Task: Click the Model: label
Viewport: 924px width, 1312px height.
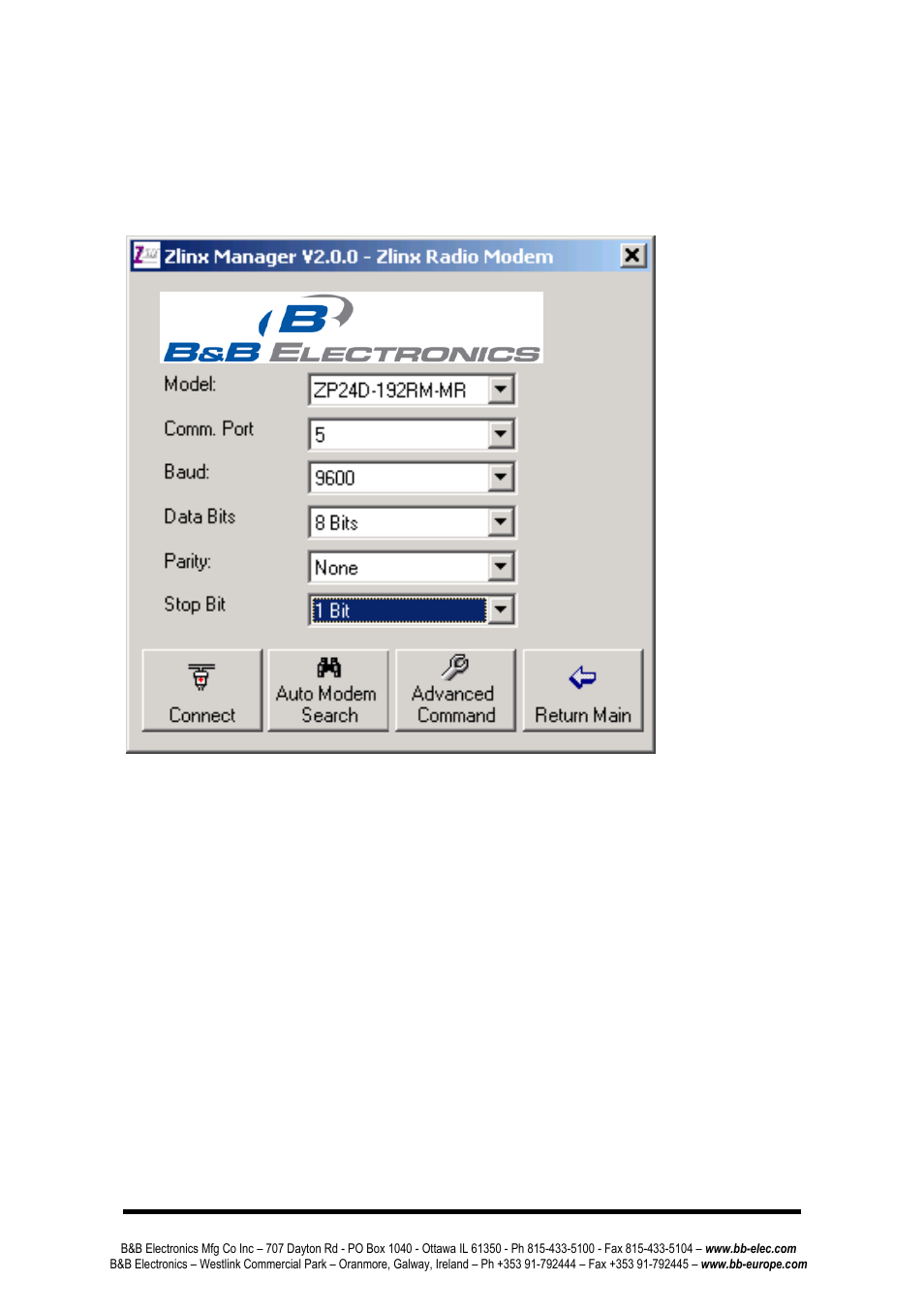Action: tap(190, 384)
